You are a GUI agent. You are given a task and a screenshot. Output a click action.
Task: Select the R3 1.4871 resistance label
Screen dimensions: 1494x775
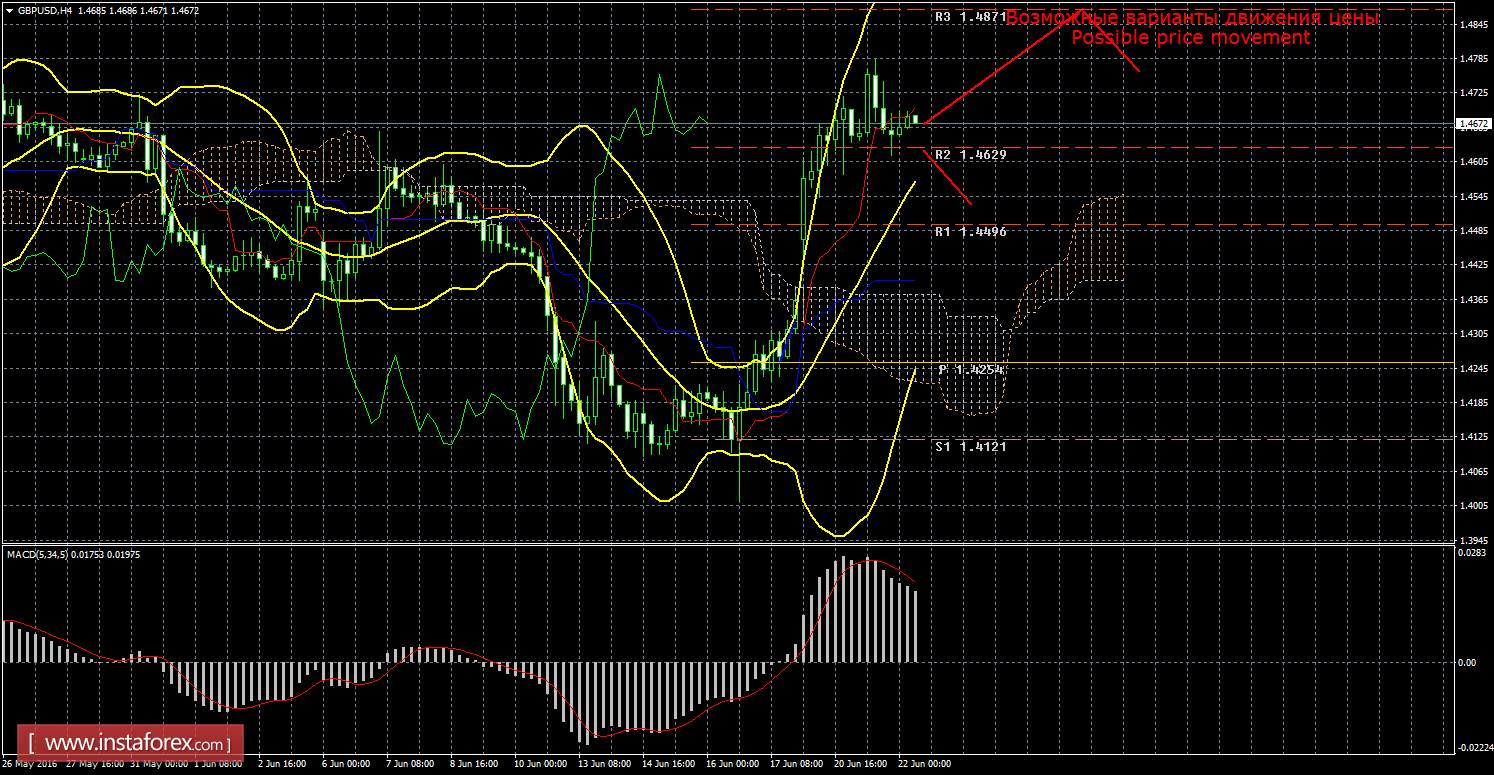[970, 17]
